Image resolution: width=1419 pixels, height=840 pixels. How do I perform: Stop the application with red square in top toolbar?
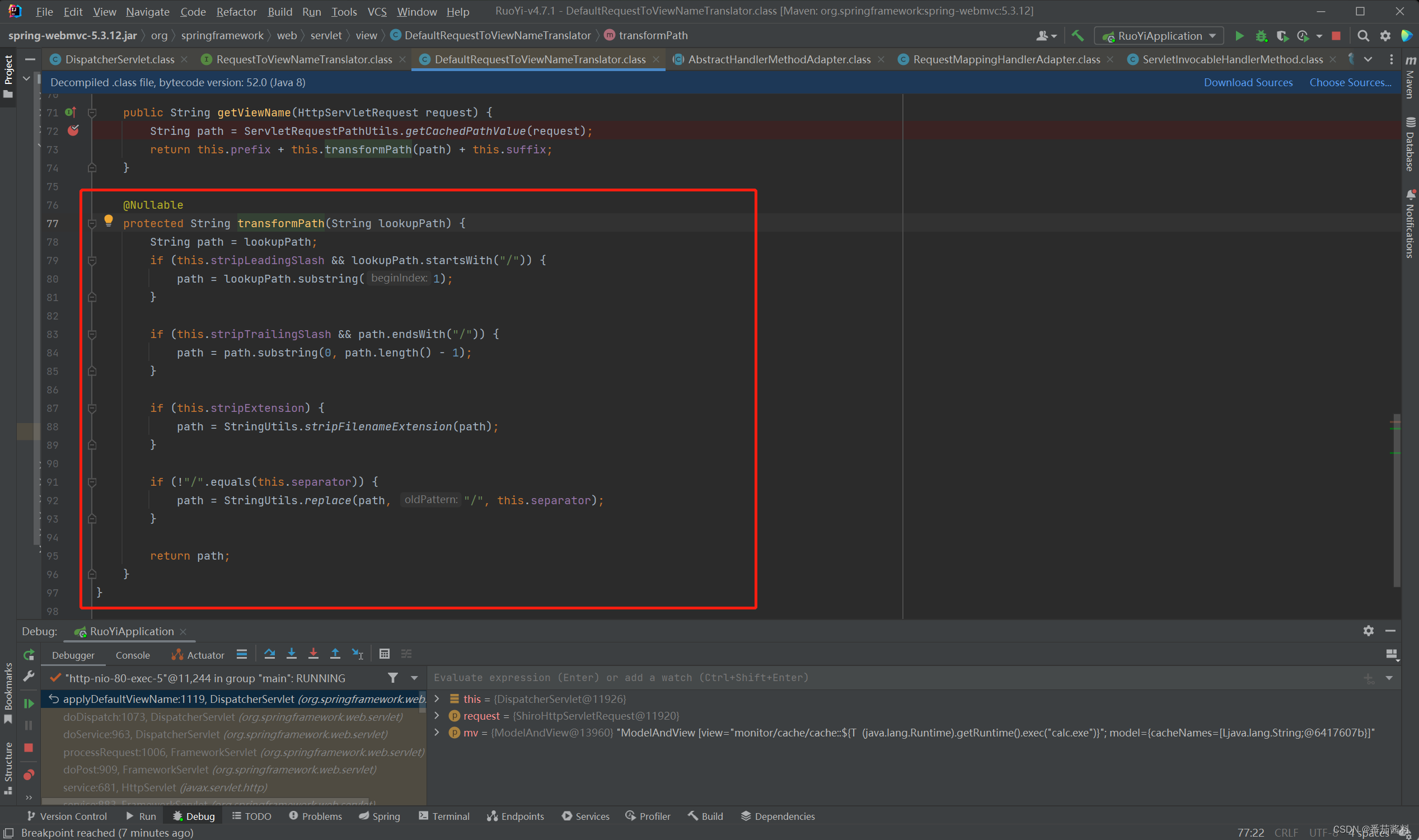click(1336, 36)
